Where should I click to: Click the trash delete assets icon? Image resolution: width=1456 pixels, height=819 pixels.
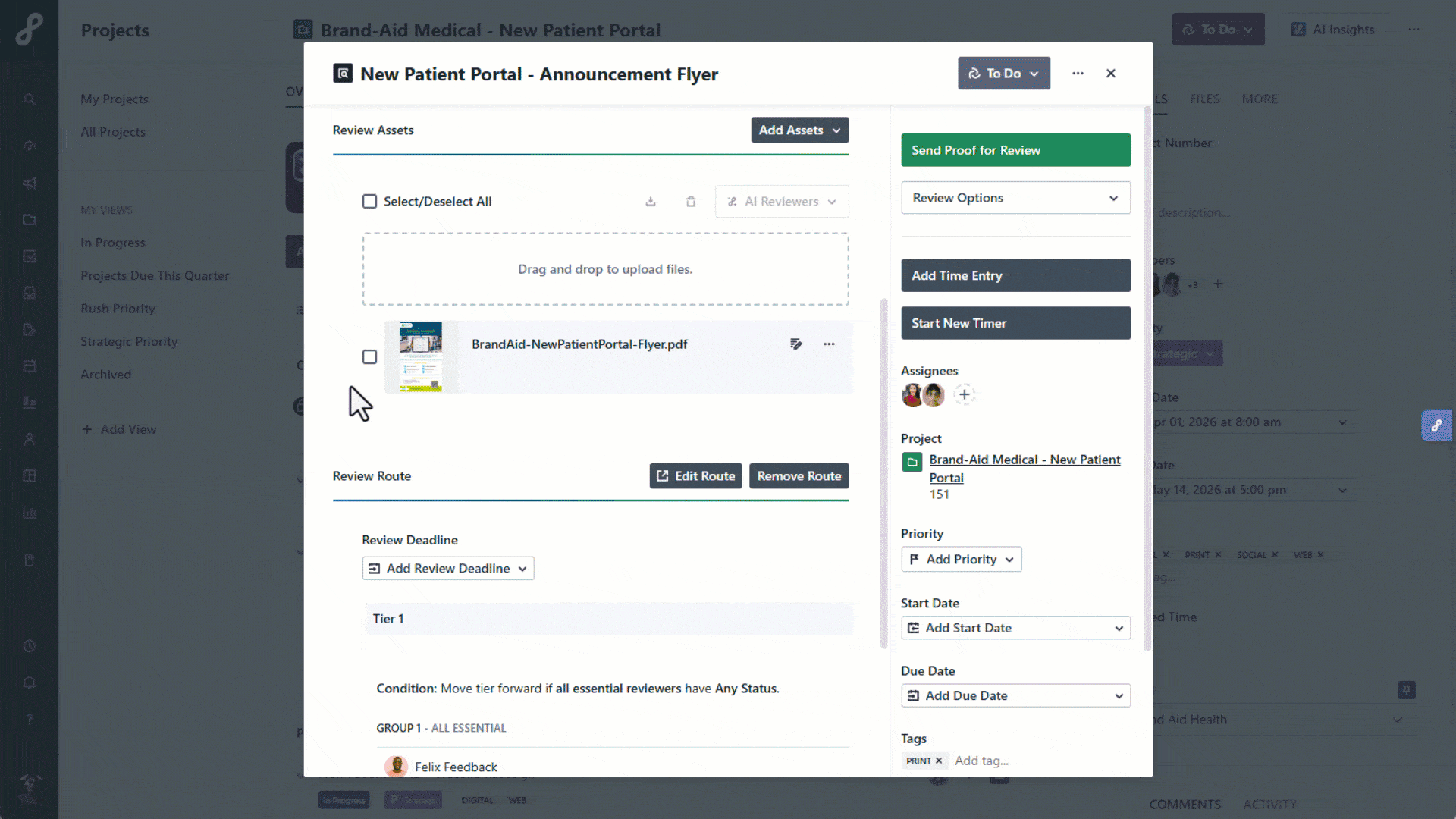pyautogui.click(x=691, y=202)
